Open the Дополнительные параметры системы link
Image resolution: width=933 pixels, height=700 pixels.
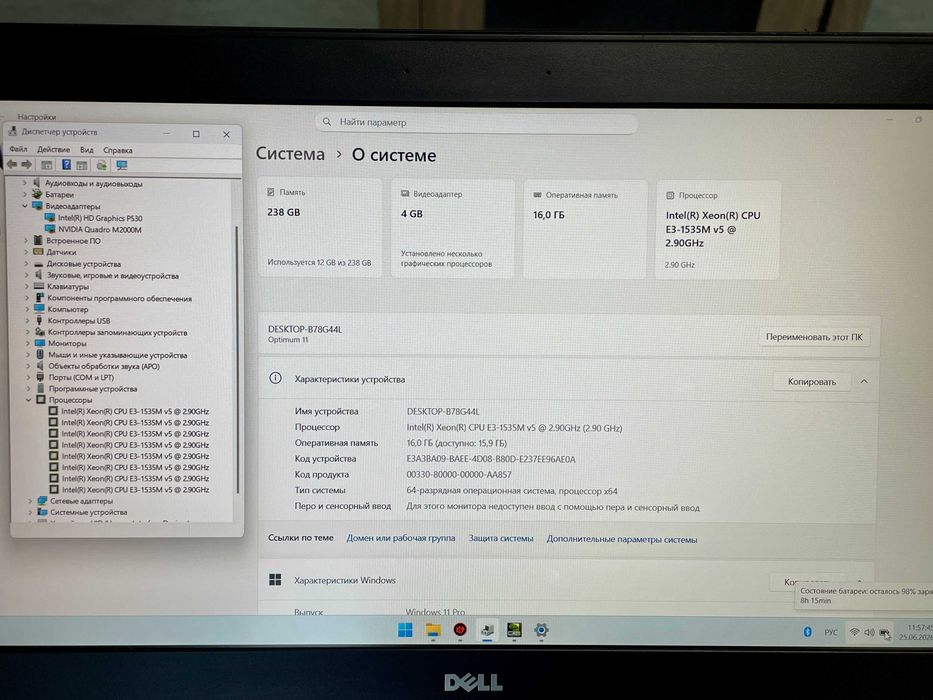click(x=622, y=539)
